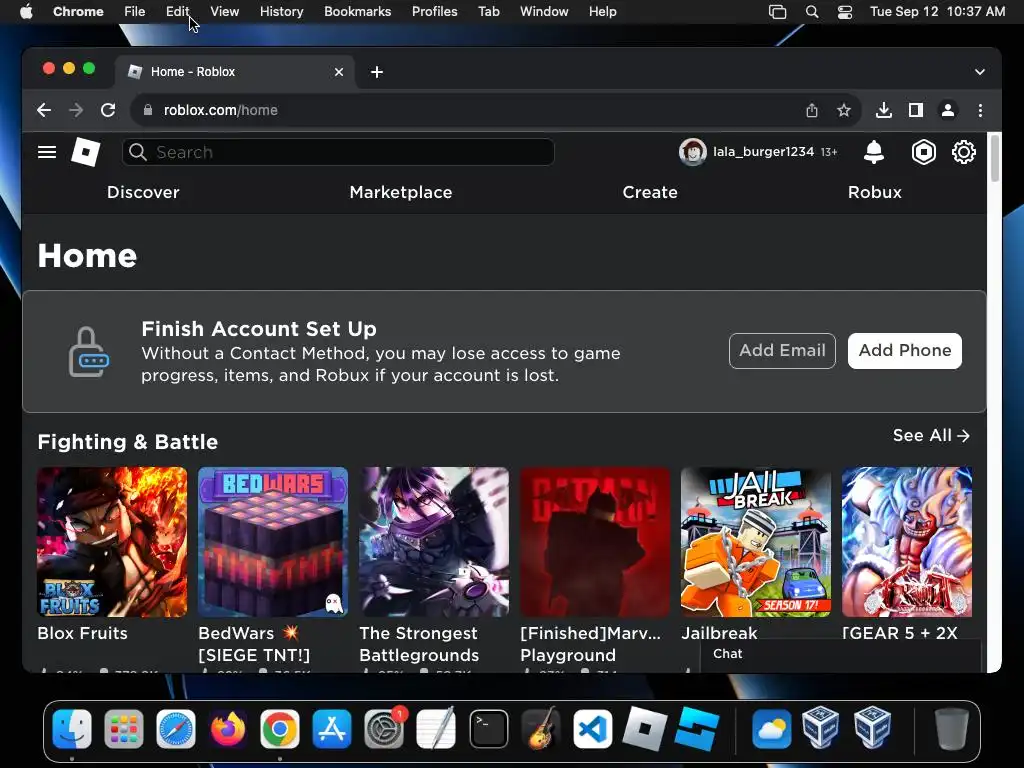Image resolution: width=1024 pixels, height=768 pixels.
Task: Open the Robux balance hexagon icon
Action: pos(923,152)
